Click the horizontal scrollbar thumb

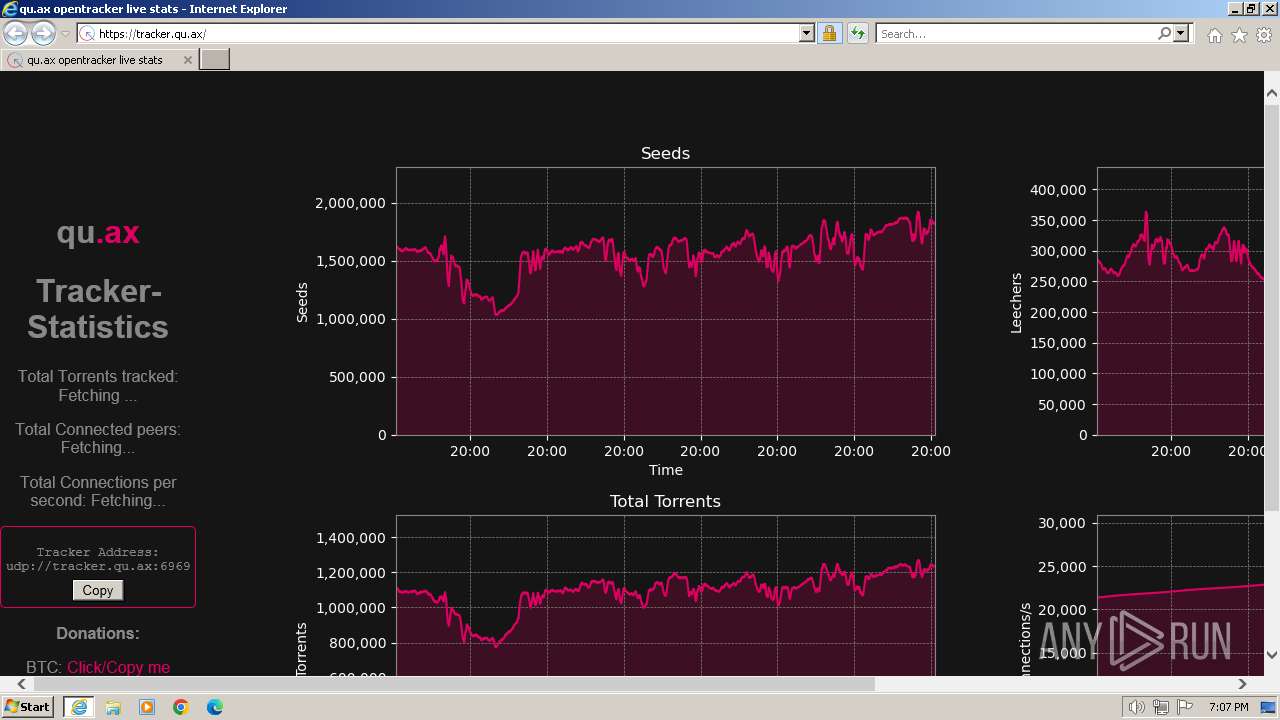point(454,685)
